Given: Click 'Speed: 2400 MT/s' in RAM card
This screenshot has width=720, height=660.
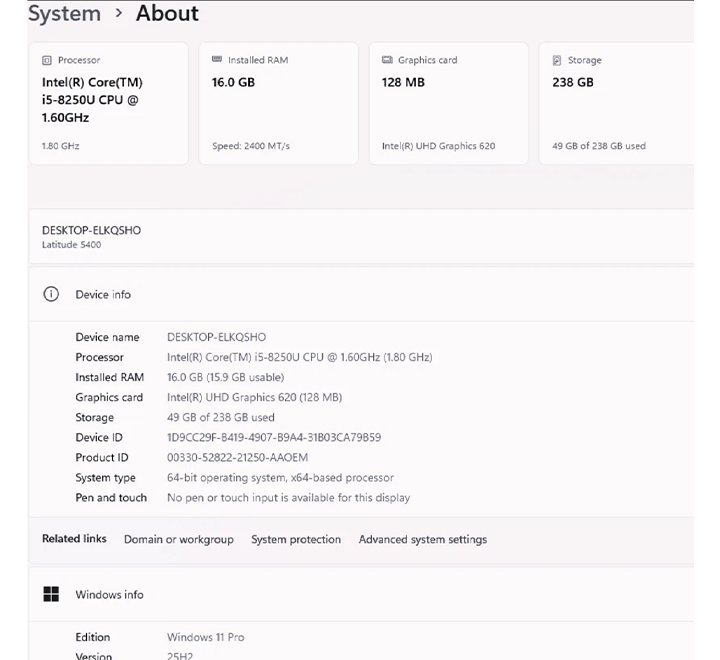Looking at the screenshot, I should 251,146.
